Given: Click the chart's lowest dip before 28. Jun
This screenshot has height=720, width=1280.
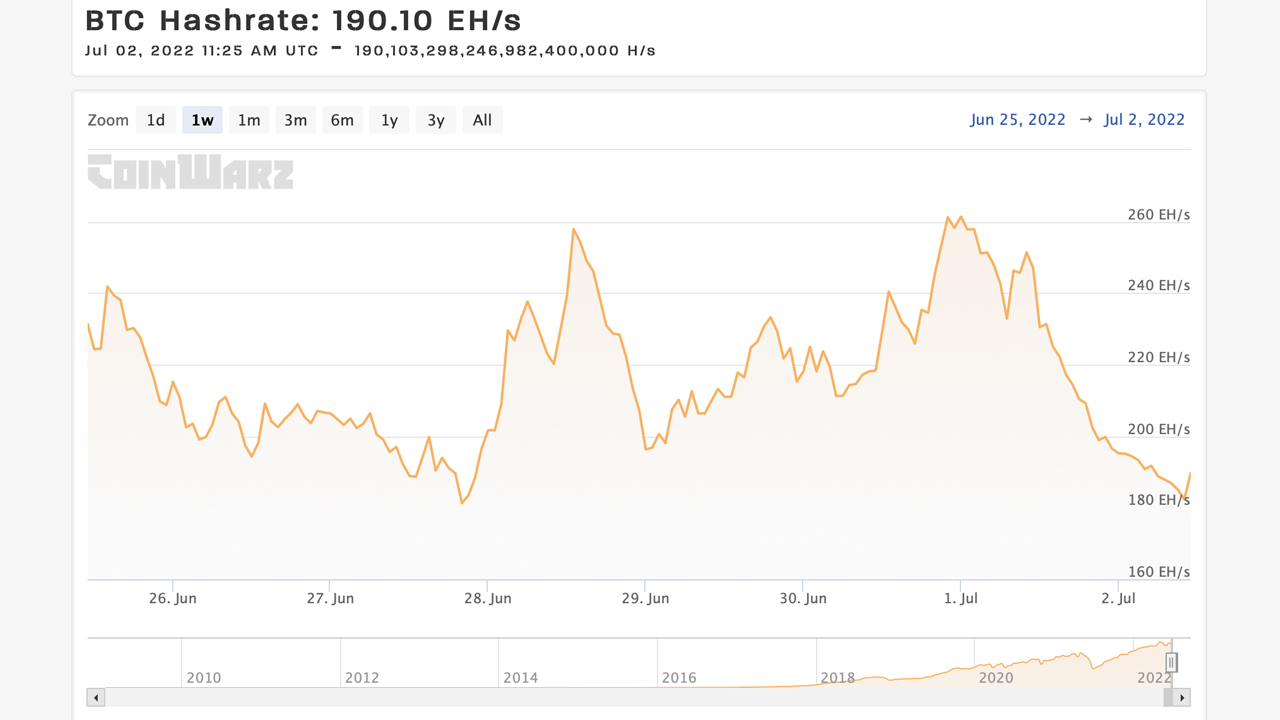Looking at the screenshot, I should (x=462, y=502).
